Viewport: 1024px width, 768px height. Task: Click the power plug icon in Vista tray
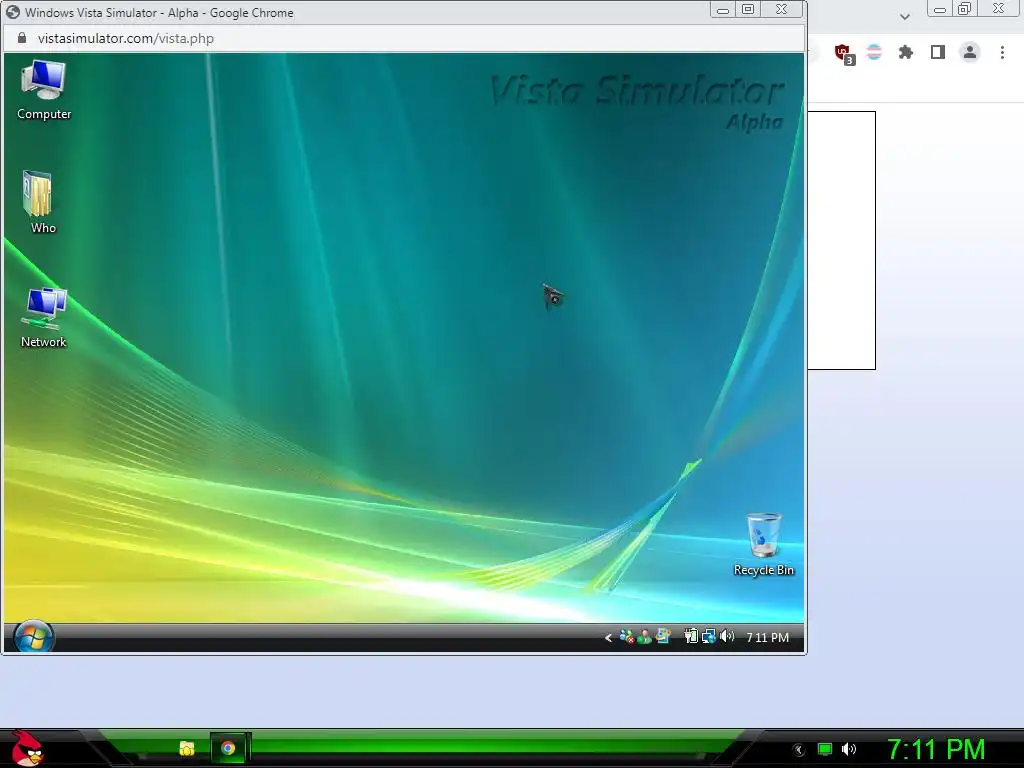point(690,636)
